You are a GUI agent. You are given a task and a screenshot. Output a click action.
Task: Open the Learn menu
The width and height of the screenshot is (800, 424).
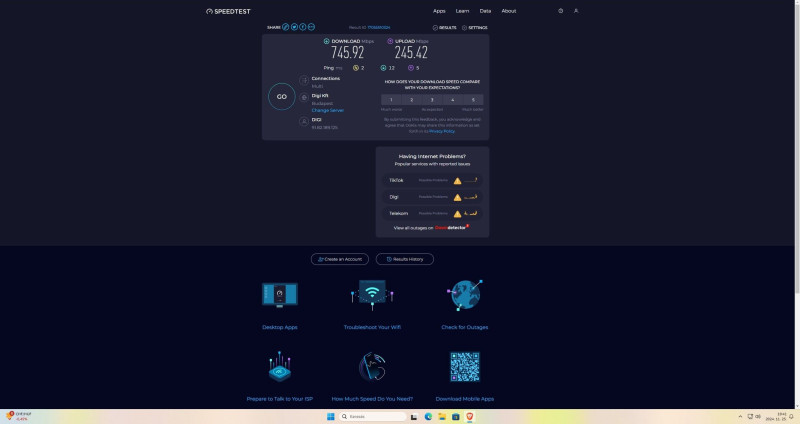pyautogui.click(x=462, y=11)
